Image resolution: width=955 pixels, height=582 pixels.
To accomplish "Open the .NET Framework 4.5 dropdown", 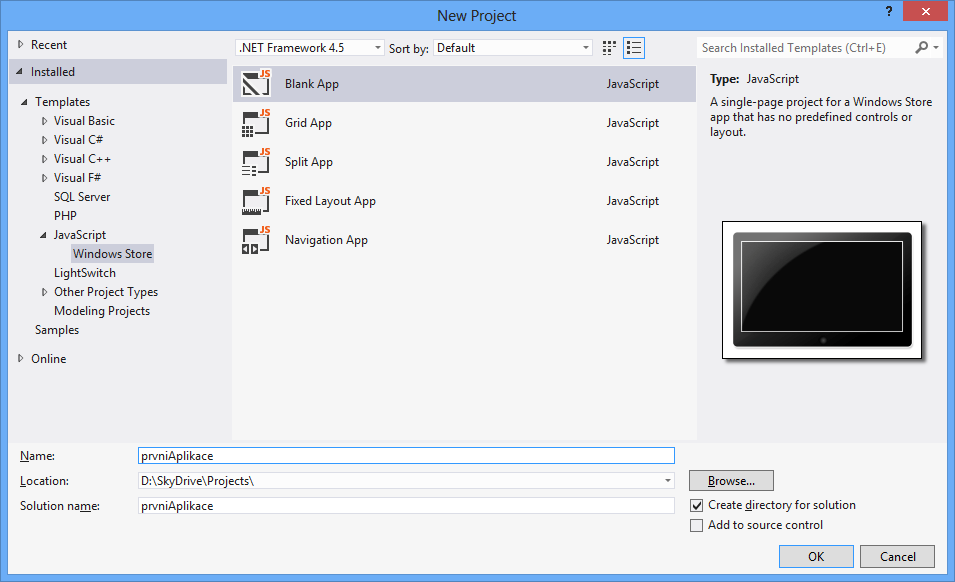I will (377, 47).
